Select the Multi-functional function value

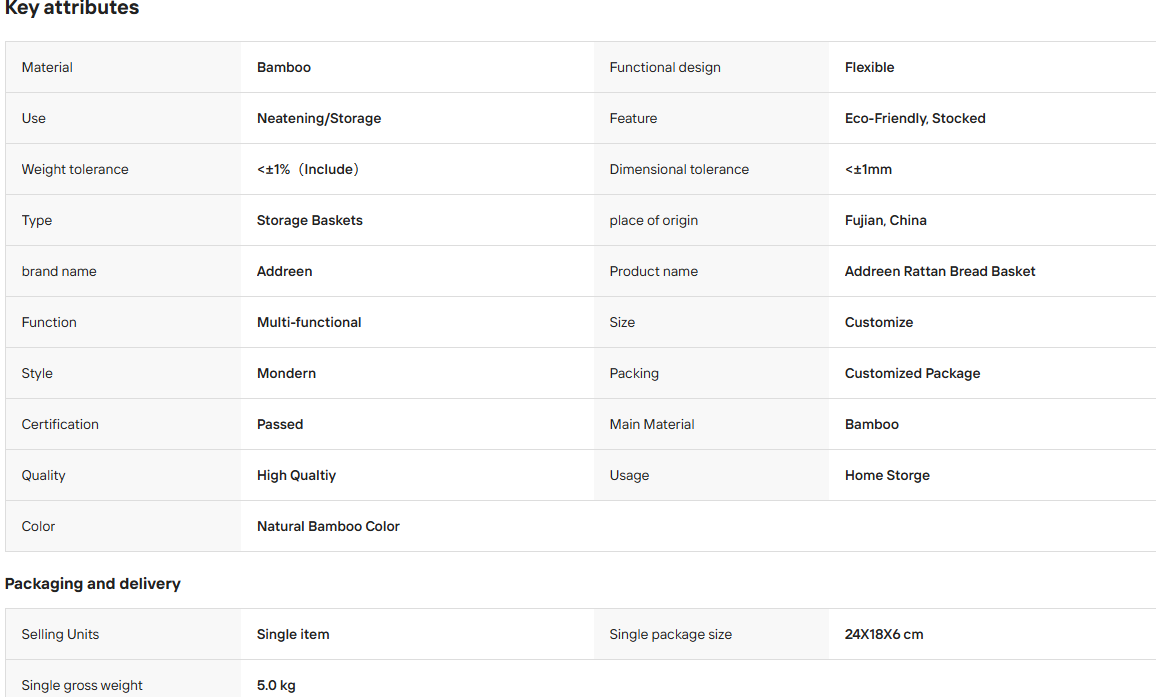(x=309, y=322)
